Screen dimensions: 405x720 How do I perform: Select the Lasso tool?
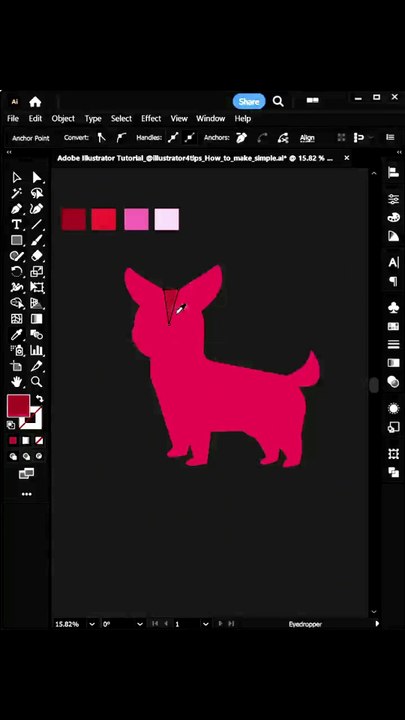pos(37,193)
